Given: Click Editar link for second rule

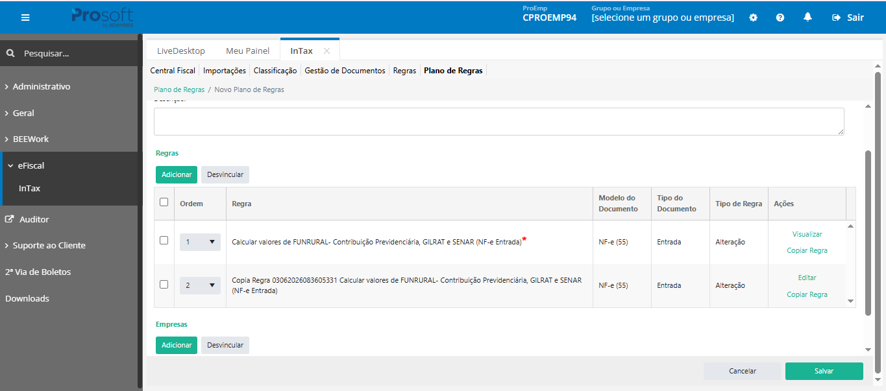Looking at the screenshot, I should pos(807,277).
